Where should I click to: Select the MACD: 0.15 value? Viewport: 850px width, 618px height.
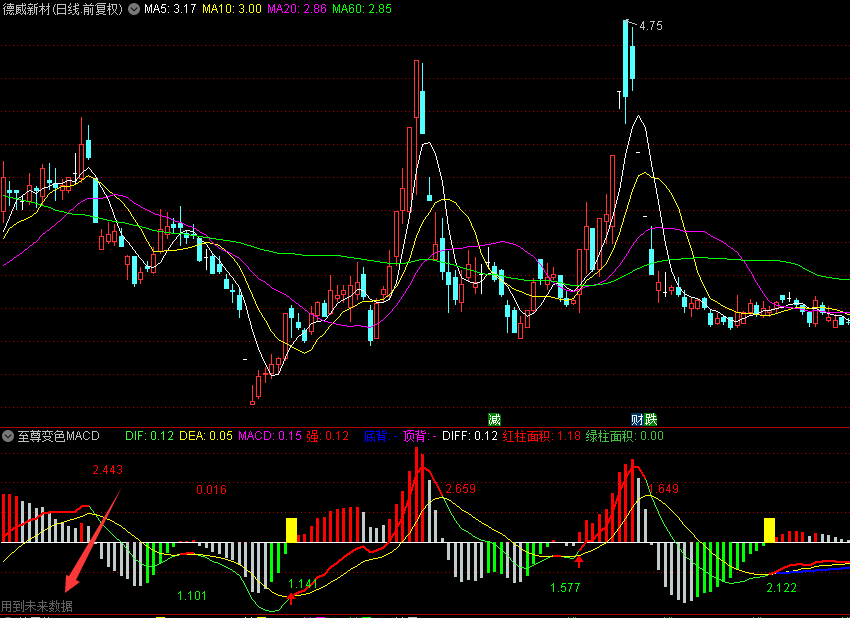tap(270, 436)
